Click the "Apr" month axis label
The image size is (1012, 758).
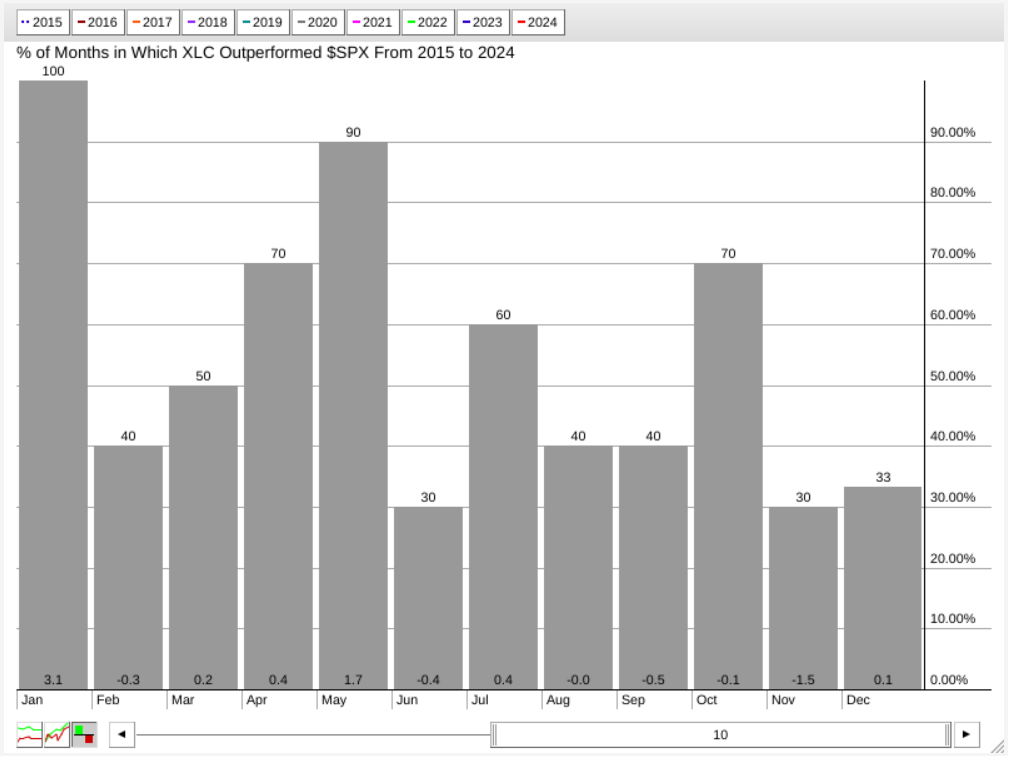coord(258,702)
